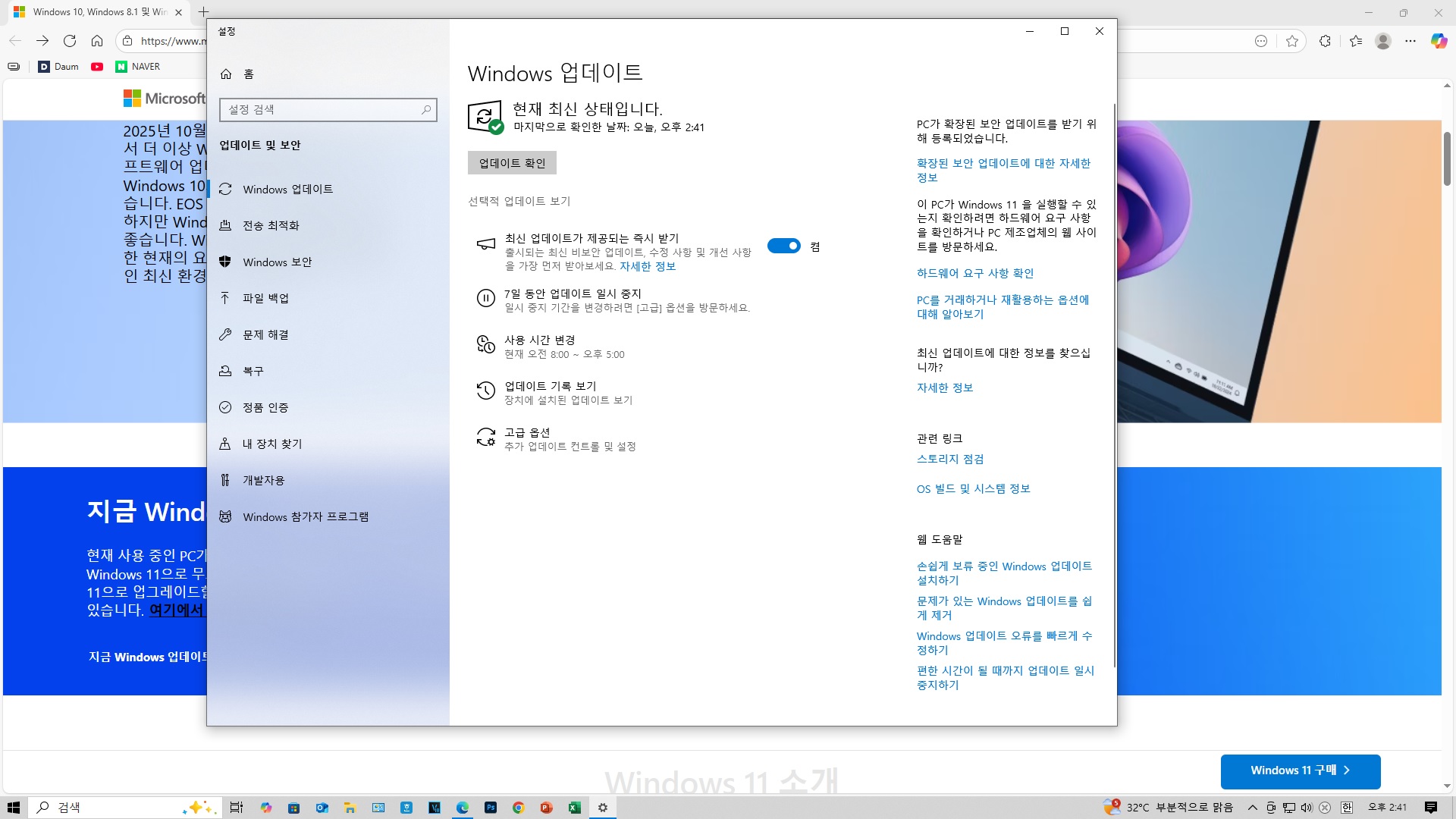Open a new tab in Edge
This screenshot has width=1456, height=819.
pyautogui.click(x=203, y=12)
